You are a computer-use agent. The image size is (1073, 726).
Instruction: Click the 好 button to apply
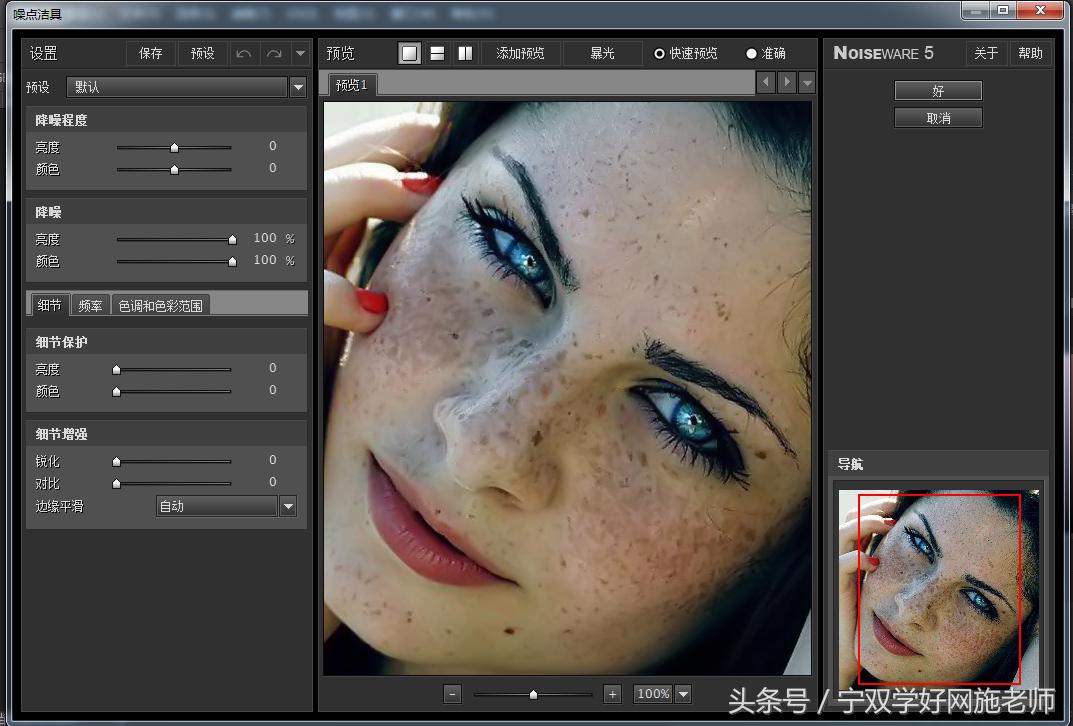pyautogui.click(x=937, y=90)
